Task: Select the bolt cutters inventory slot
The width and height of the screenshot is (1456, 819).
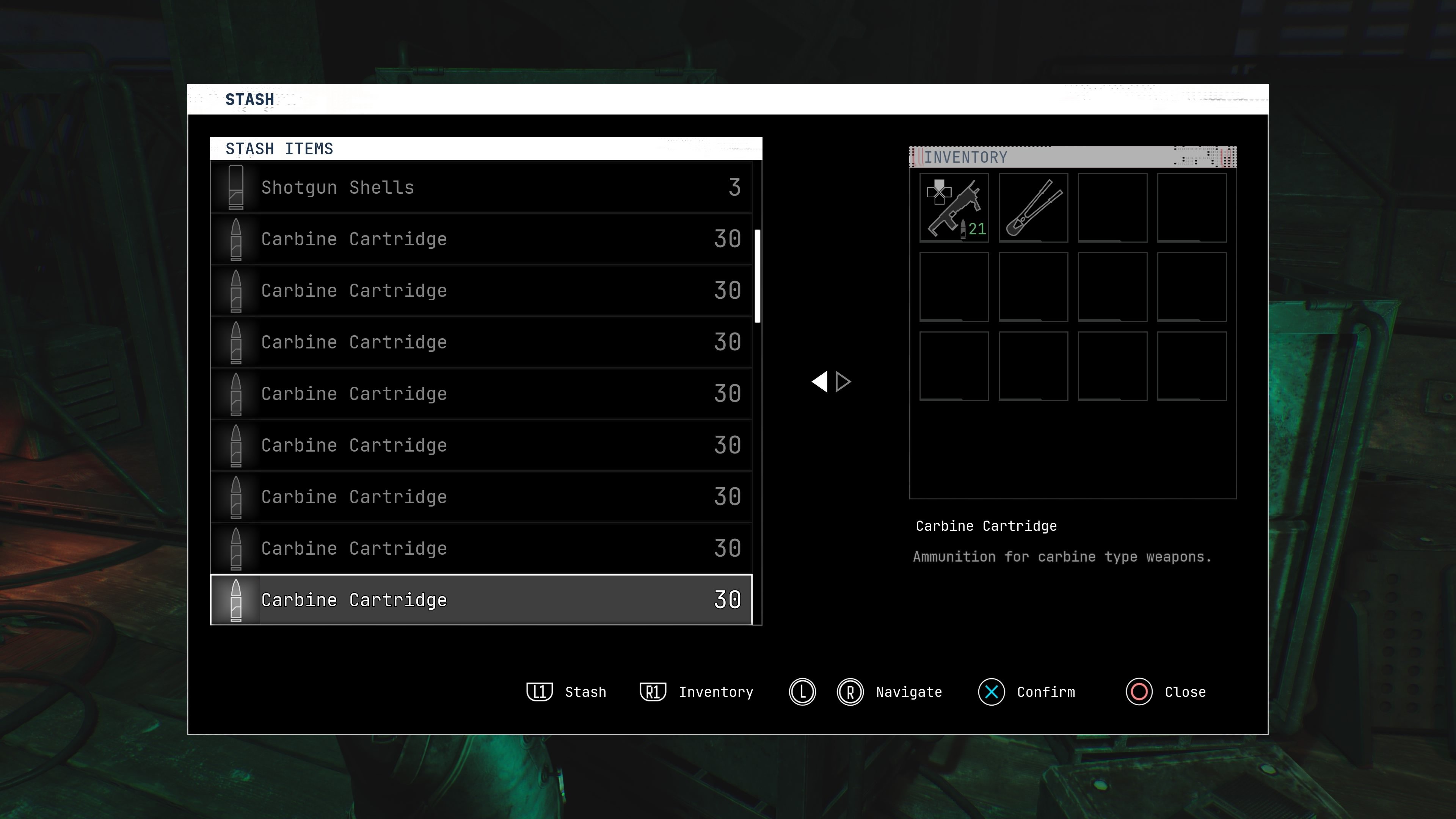Action: (1032, 208)
